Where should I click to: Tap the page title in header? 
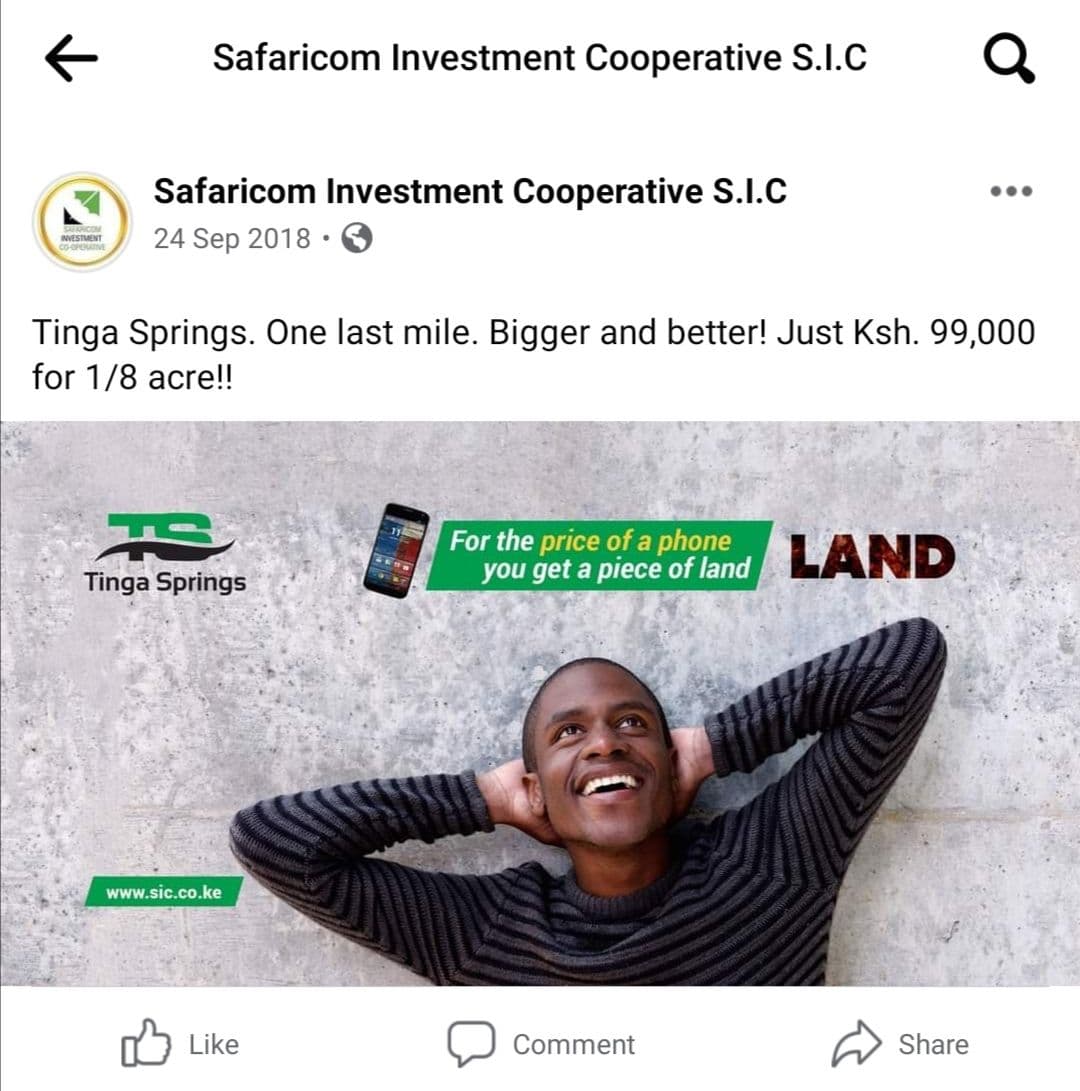[x=539, y=58]
